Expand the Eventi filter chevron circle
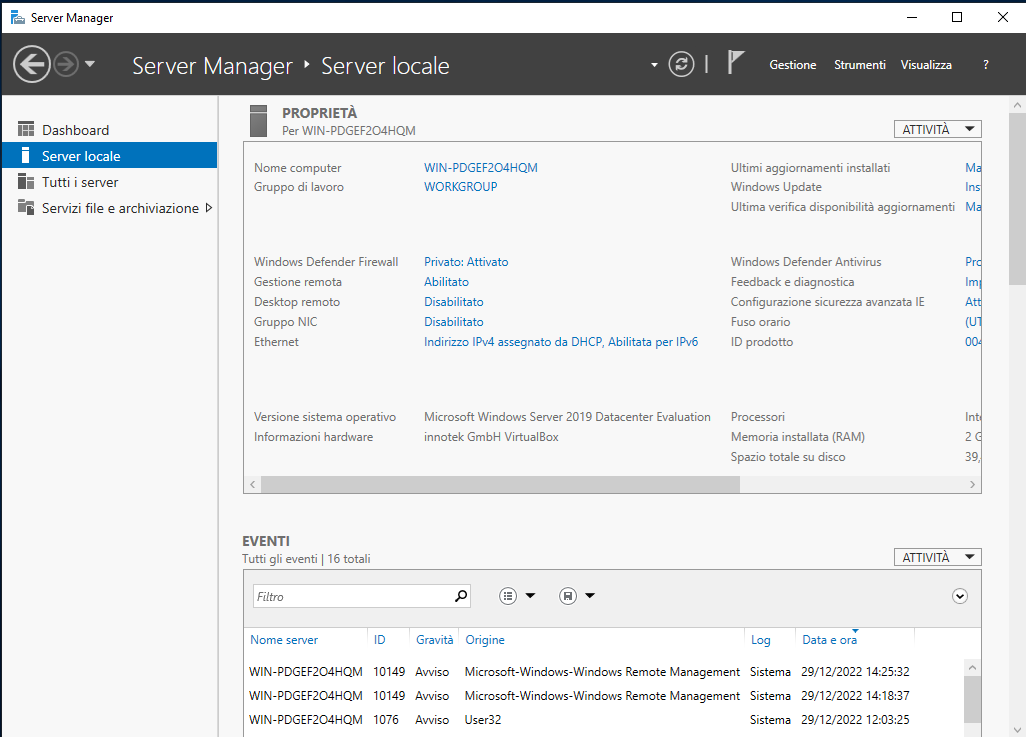The image size is (1026, 737). click(959, 596)
